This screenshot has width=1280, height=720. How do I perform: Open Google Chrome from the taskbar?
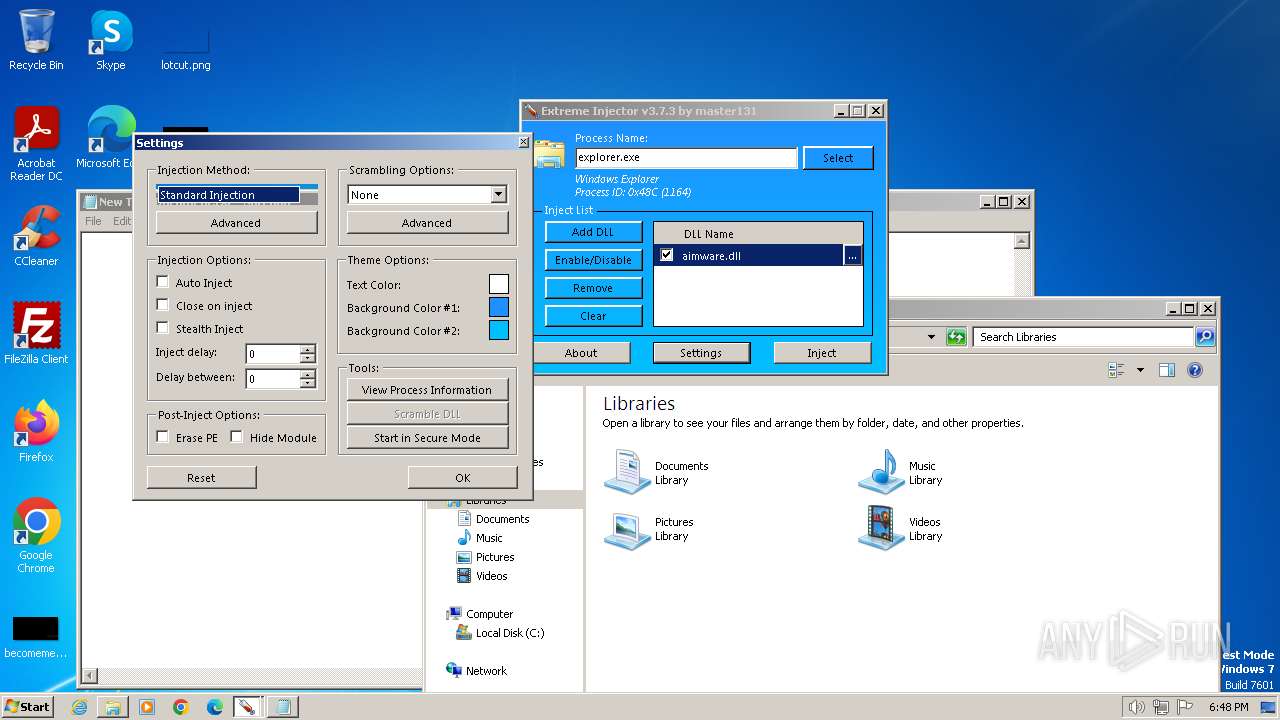point(181,707)
